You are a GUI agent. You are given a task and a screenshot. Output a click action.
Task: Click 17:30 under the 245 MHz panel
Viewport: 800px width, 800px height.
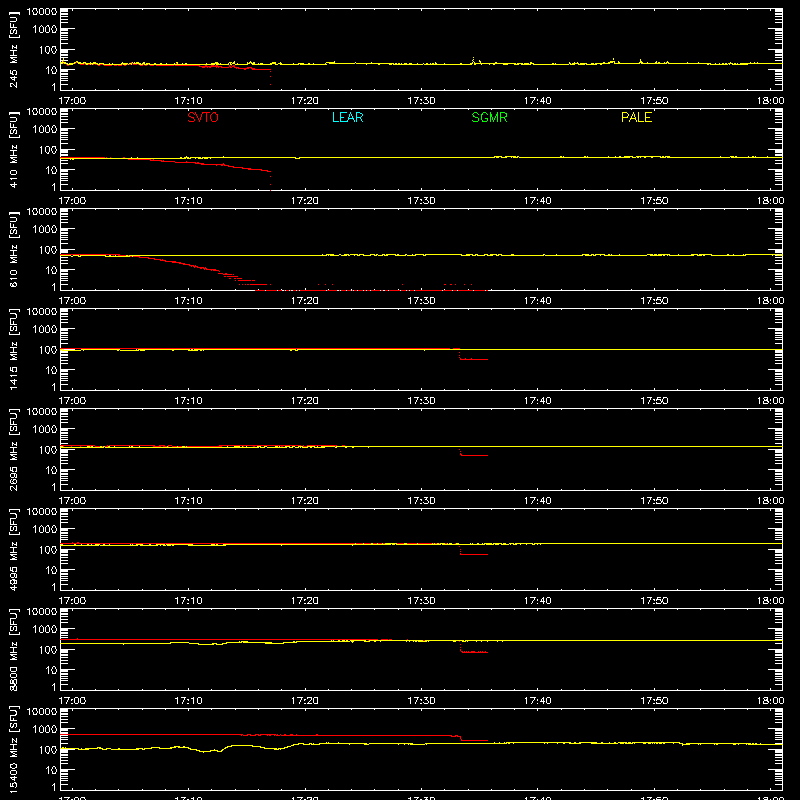[421, 101]
